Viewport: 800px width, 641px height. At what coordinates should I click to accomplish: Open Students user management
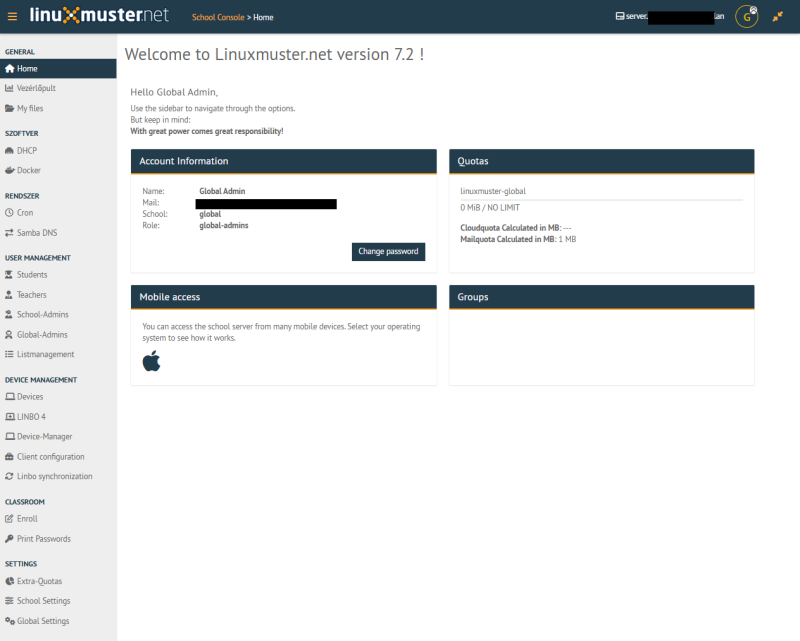click(x=58, y=275)
